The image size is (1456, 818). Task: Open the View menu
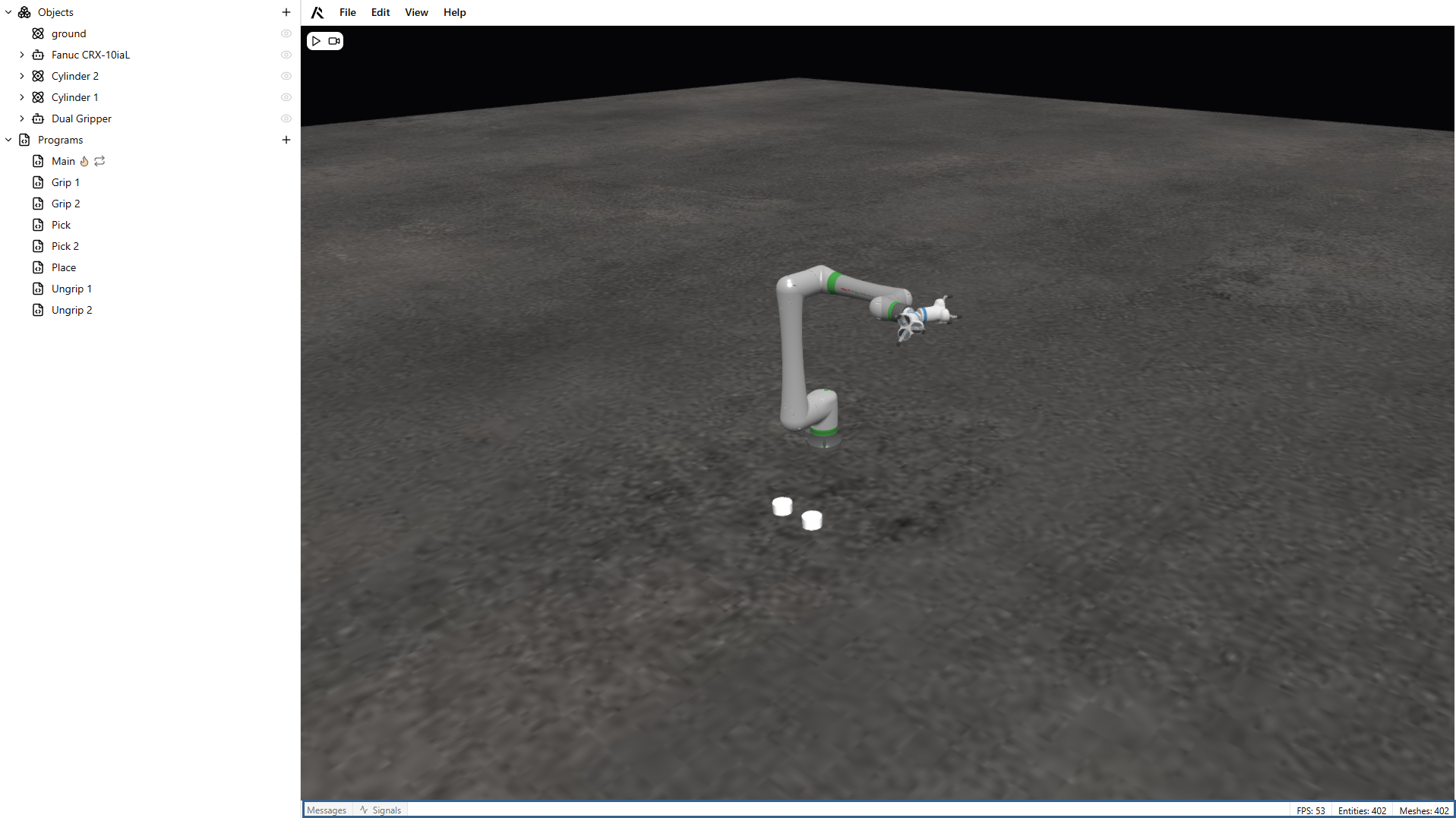416,12
